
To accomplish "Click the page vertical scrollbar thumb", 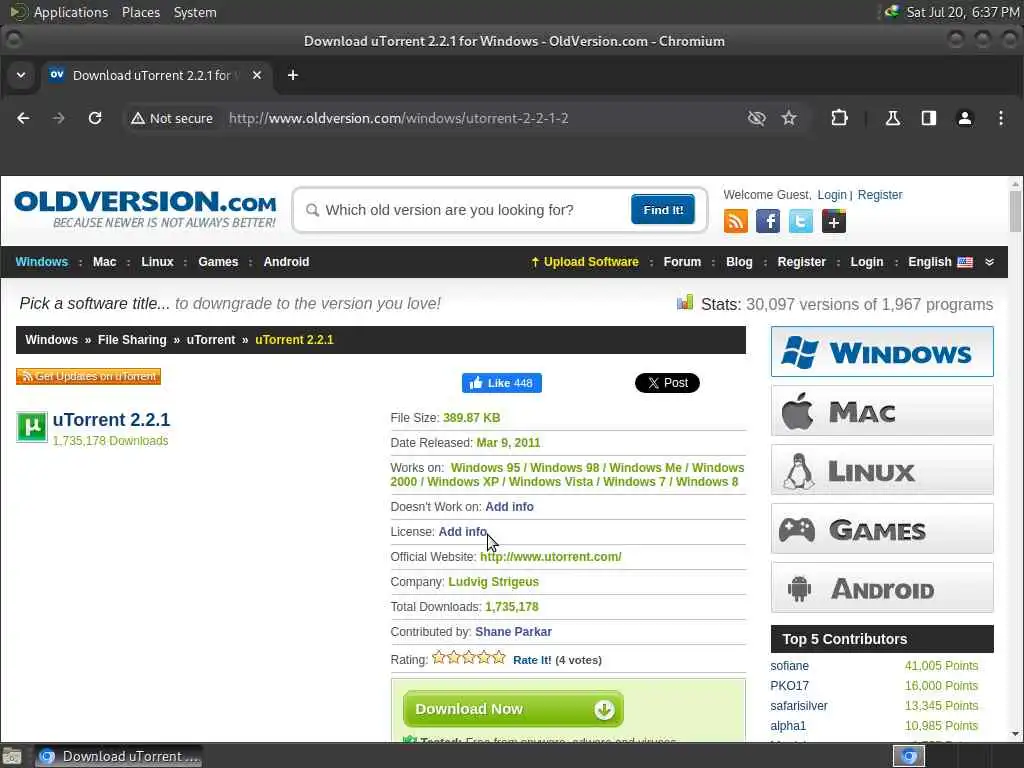I will [x=1015, y=211].
